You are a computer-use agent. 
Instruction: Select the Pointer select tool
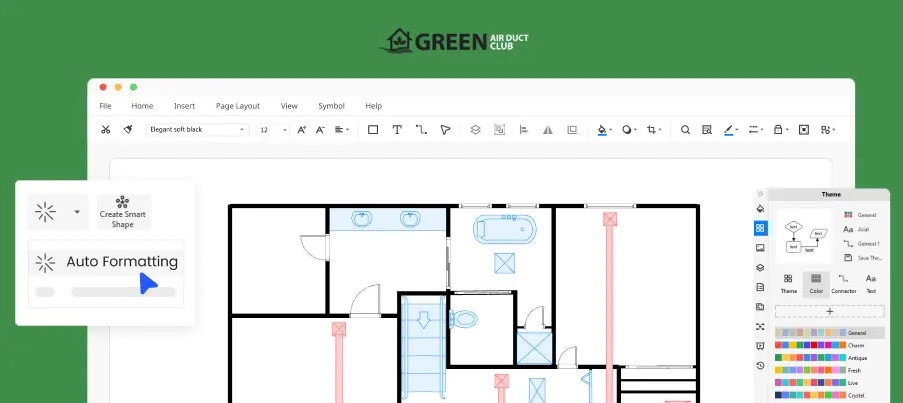tap(445, 130)
